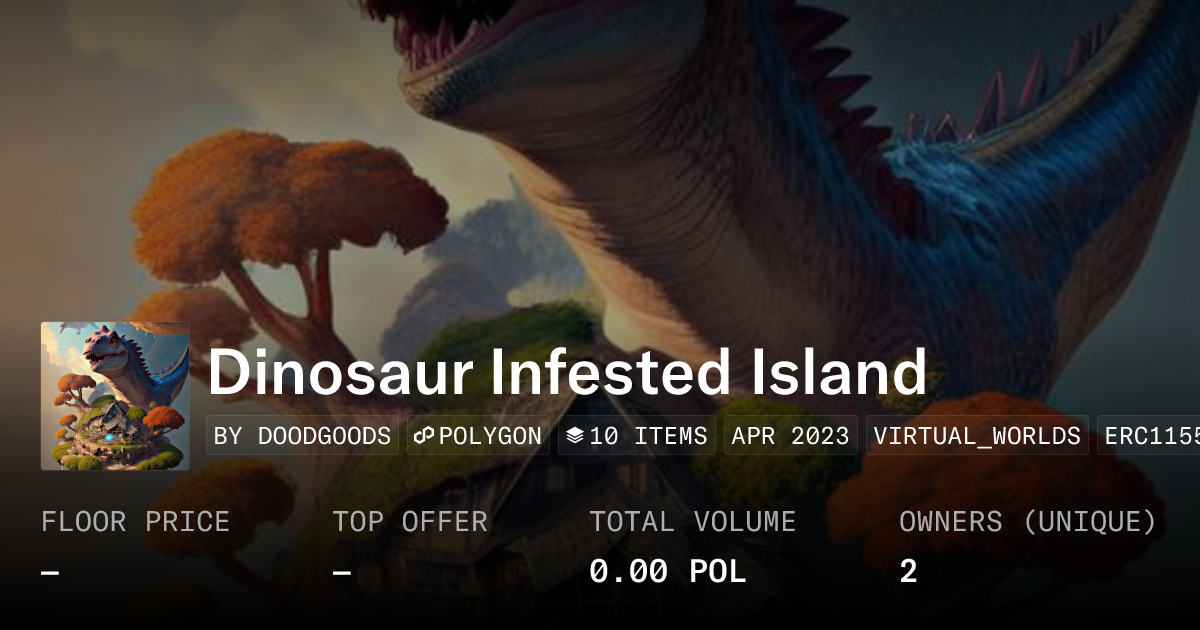Click the OWNERS (UNIQUE) label

point(1027,522)
